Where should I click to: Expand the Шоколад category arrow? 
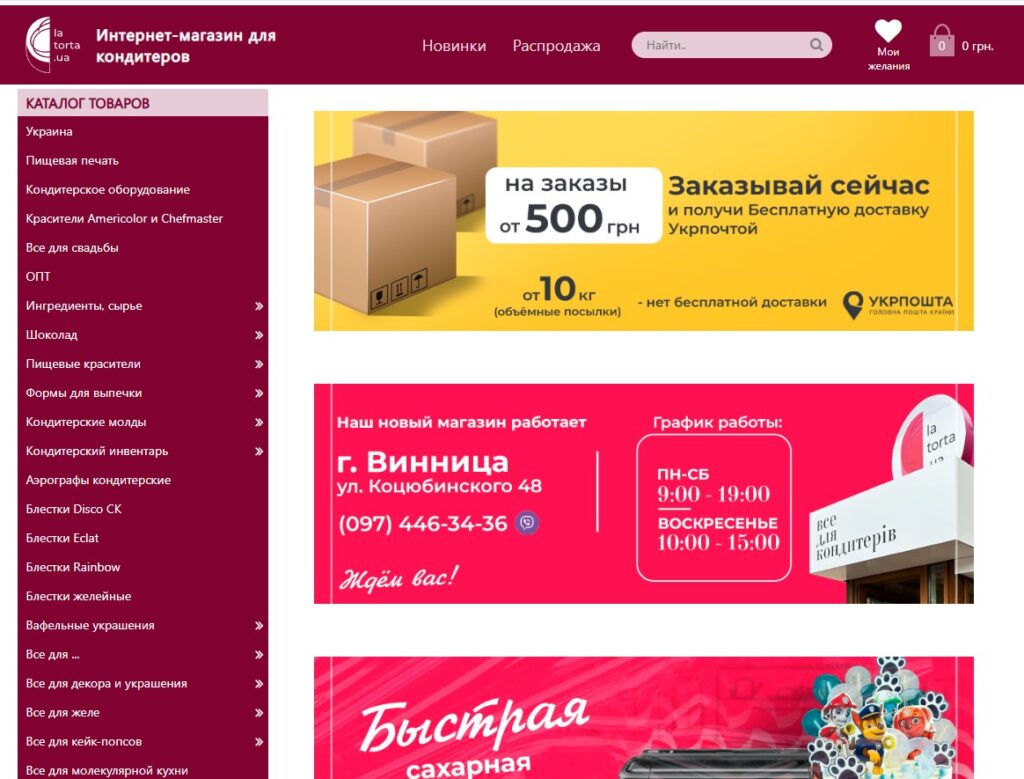click(259, 335)
